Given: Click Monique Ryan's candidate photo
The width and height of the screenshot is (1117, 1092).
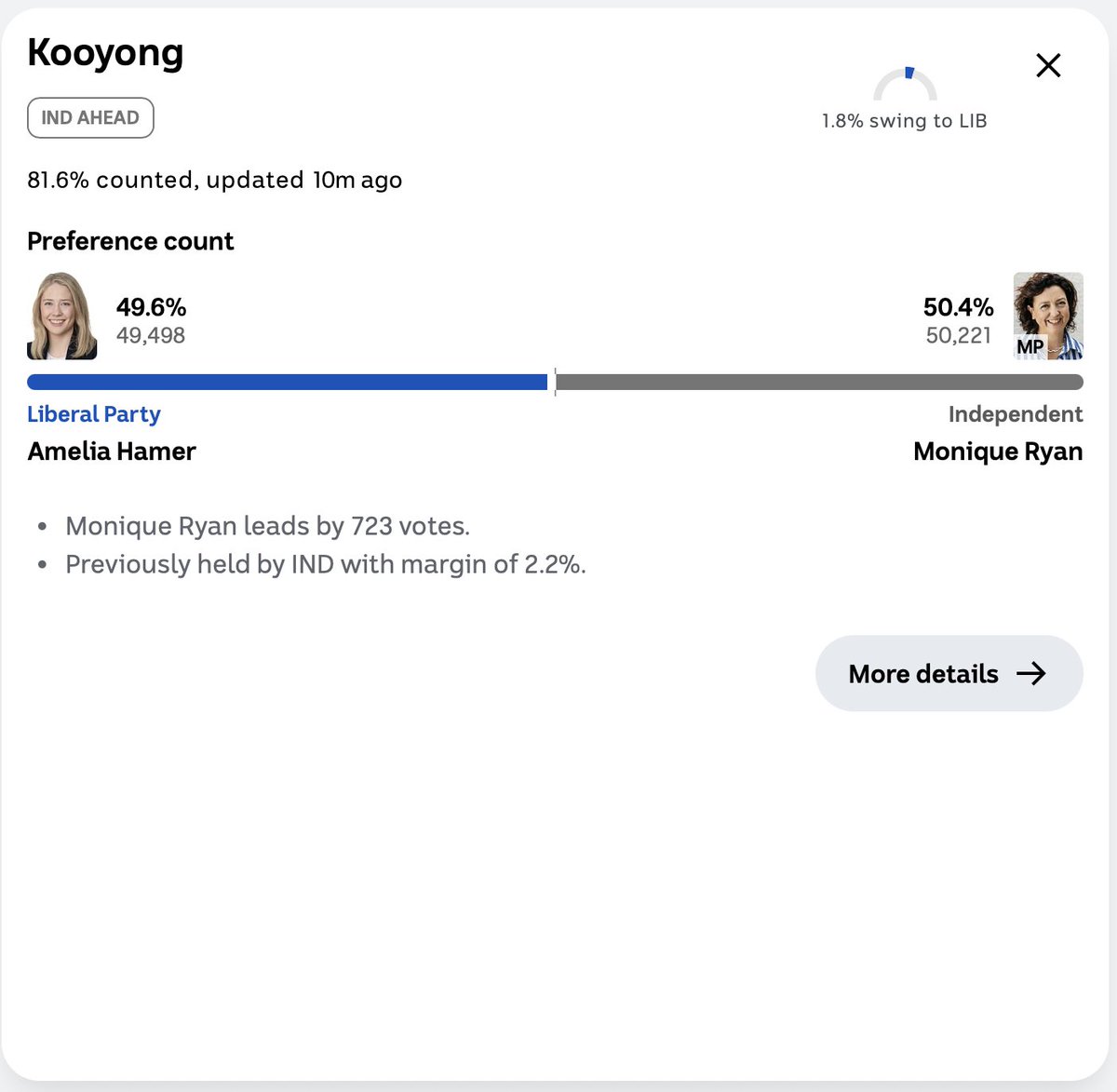Looking at the screenshot, I should (x=1048, y=316).
